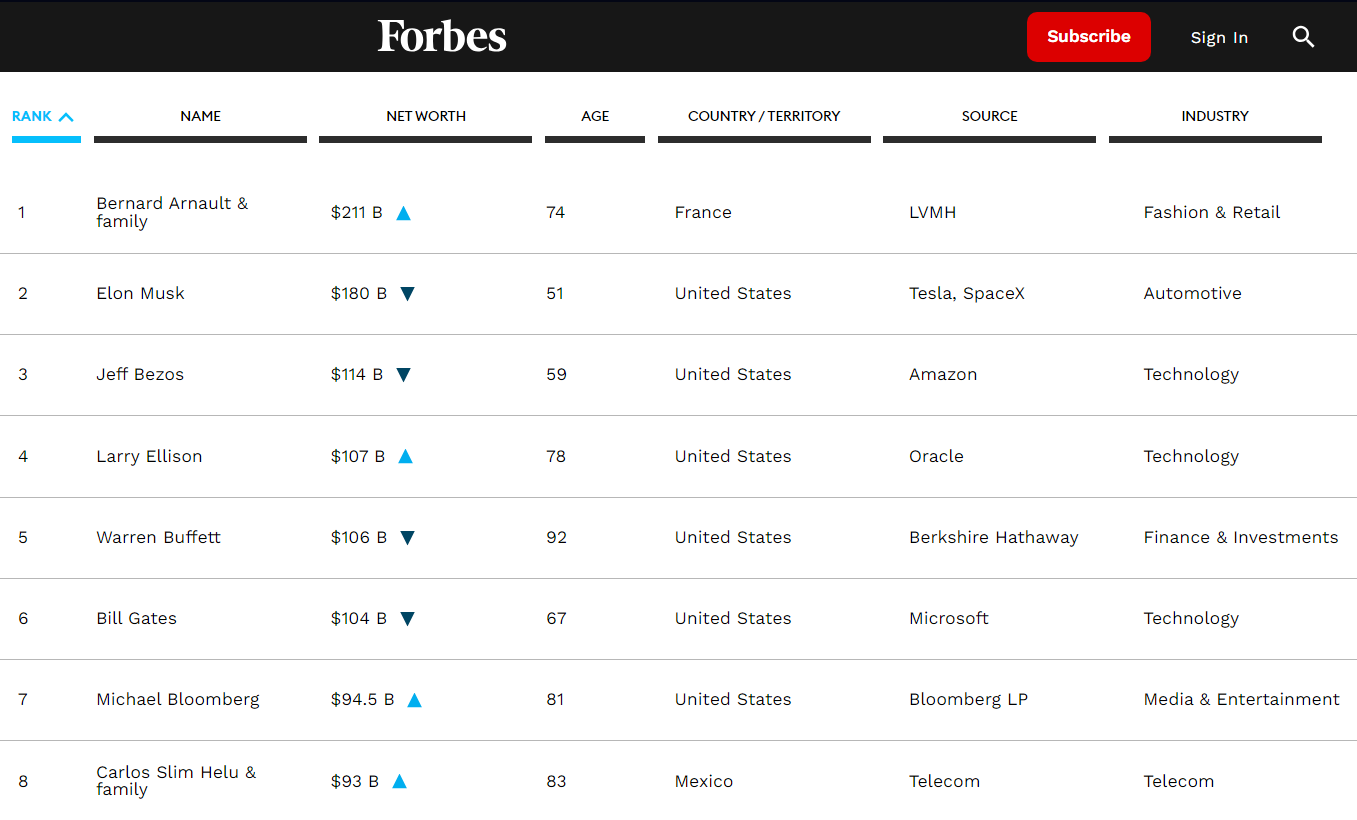
Task: Click the Berkshire Hathaway source cell
Action: tap(994, 537)
